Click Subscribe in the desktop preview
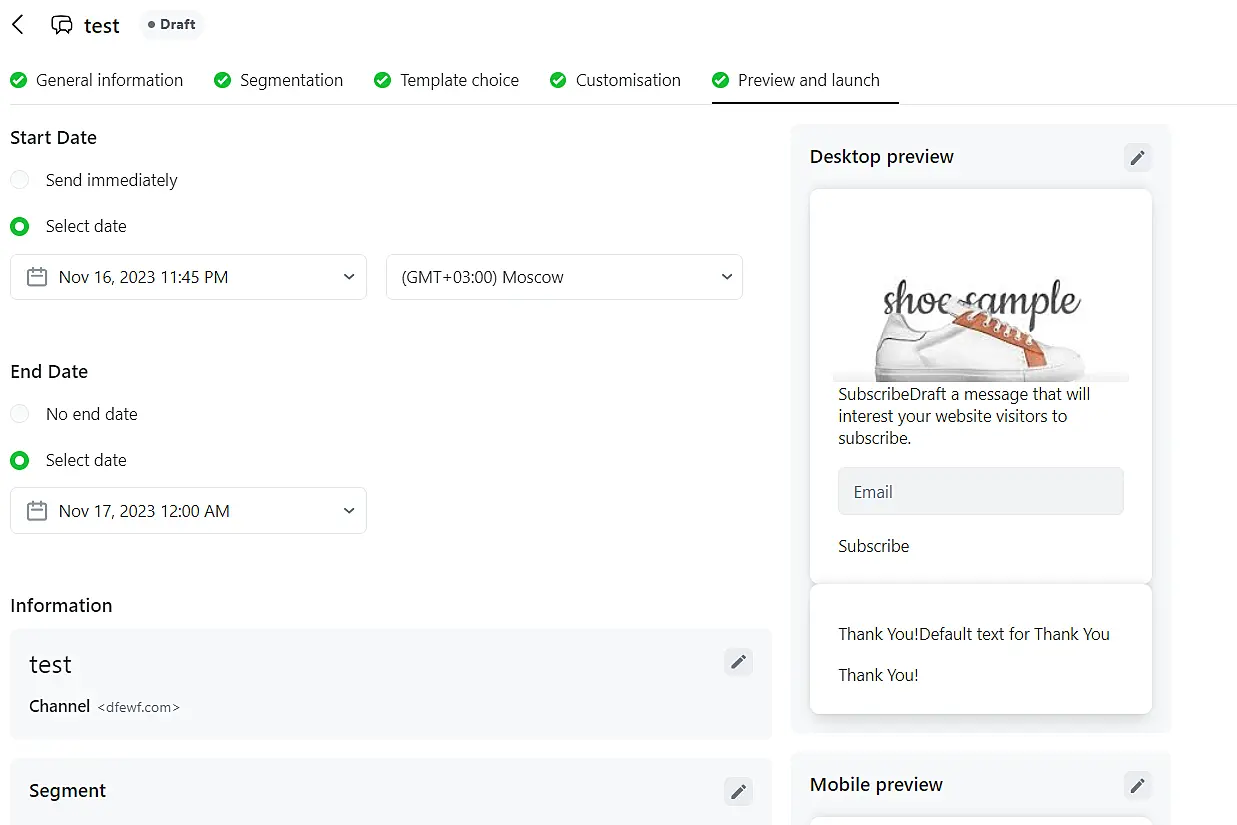 874,546
